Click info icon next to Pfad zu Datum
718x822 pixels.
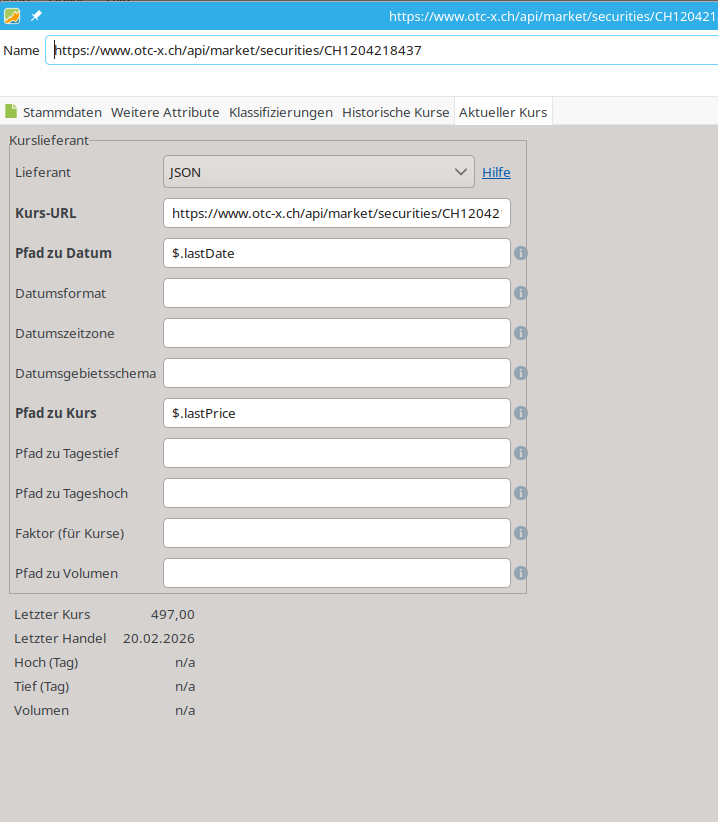tap(520, 253)
